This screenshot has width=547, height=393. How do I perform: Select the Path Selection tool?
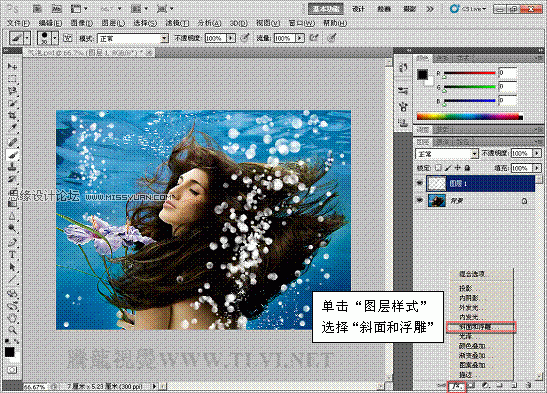coord(12,267)
